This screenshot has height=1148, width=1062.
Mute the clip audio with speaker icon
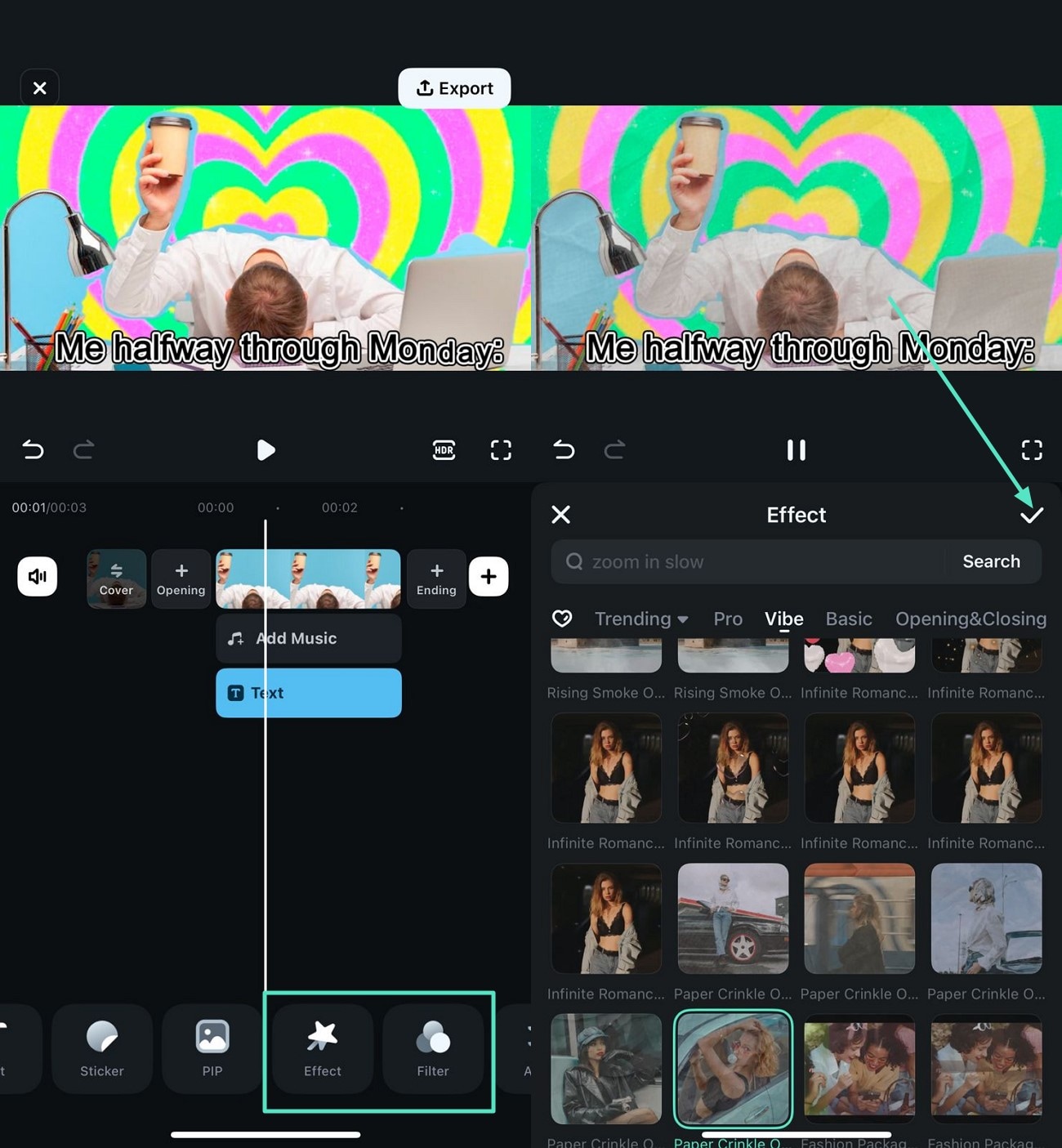(x=38, y=577)
